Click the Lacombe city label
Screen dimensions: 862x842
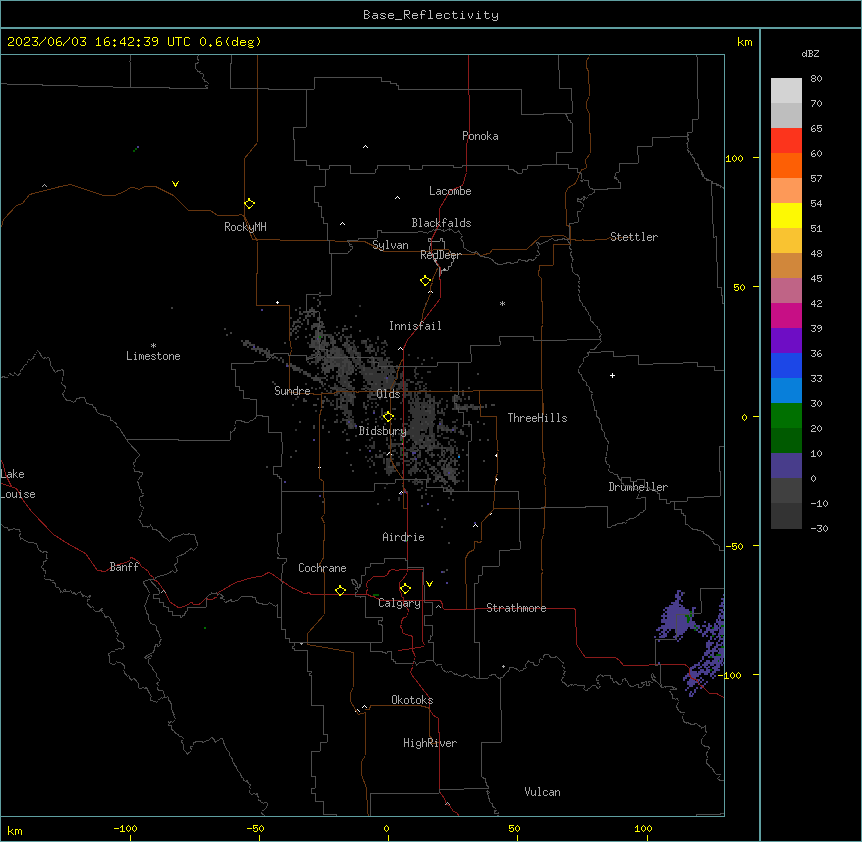(450, 191)
